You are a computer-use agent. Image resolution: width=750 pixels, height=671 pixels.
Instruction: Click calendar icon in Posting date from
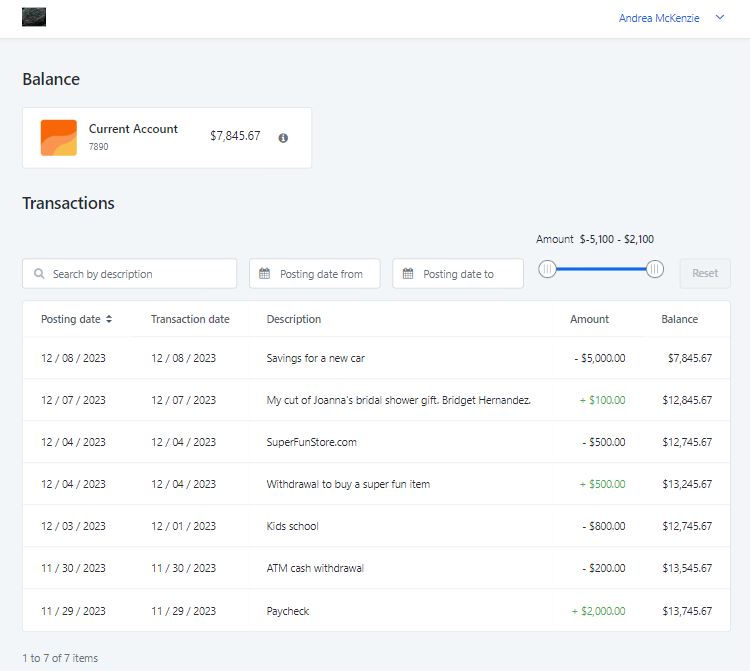(x=265, y=274)
